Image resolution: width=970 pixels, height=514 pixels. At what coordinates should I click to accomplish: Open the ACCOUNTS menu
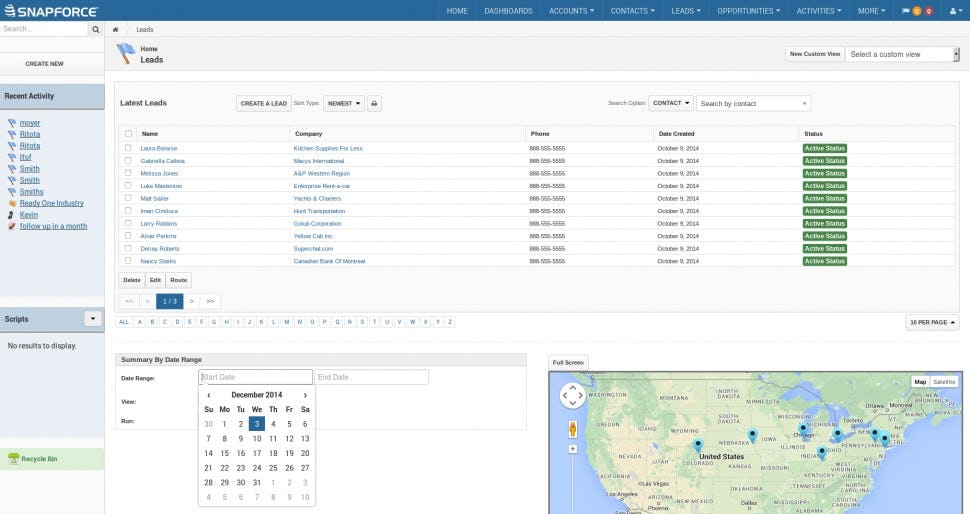click(571, 11)
